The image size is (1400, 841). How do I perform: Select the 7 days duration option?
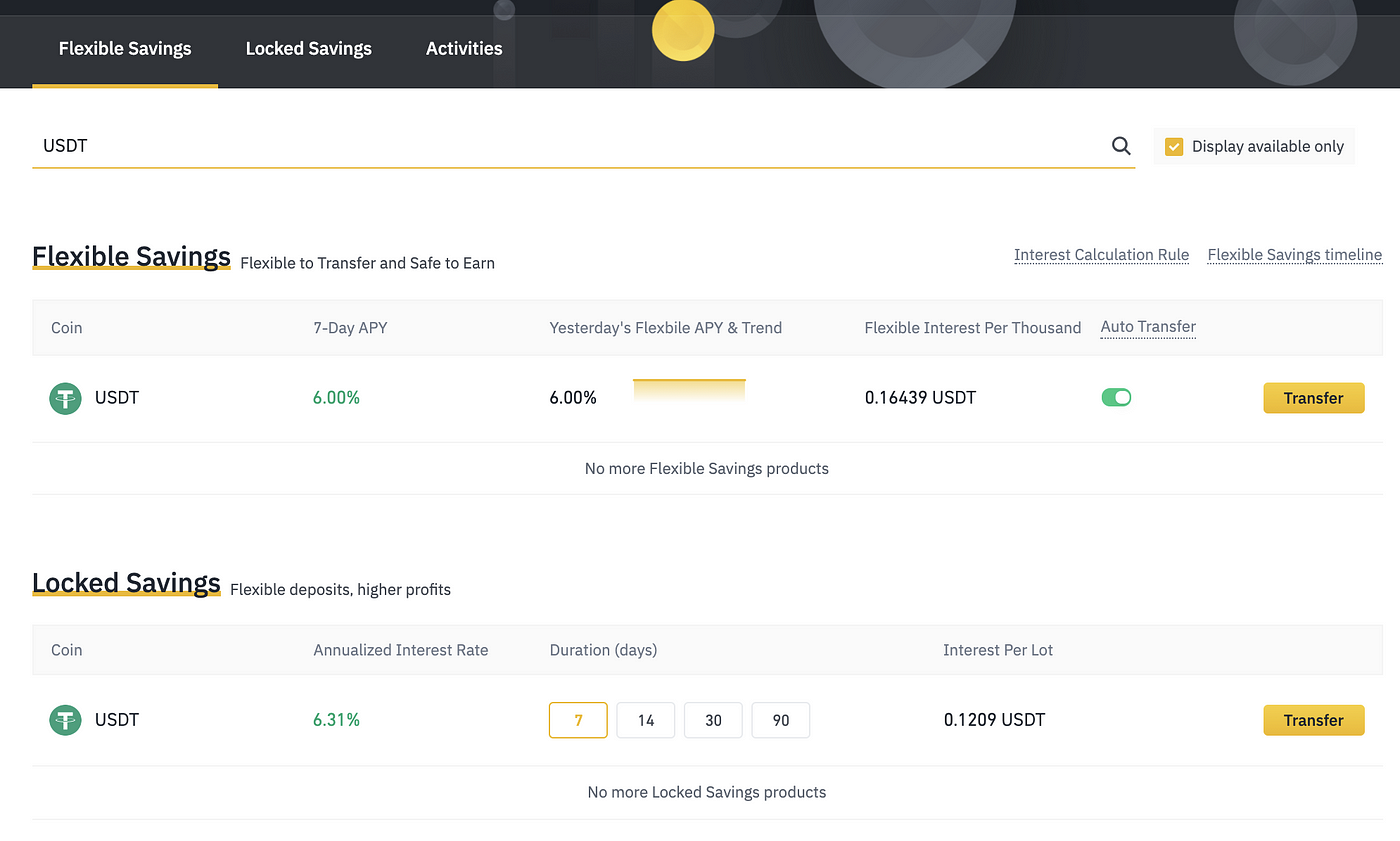[x=578, y=720]
